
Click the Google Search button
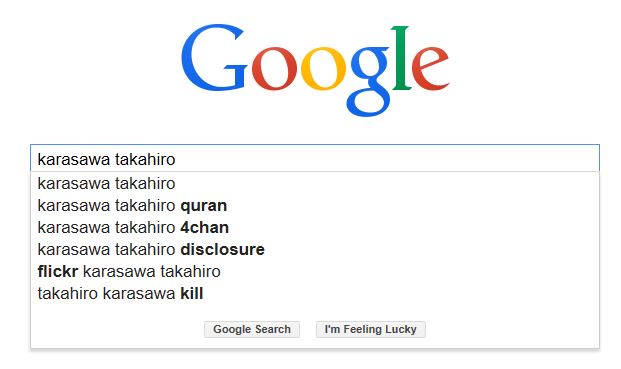pyautogui.click(x=252, y=329)
